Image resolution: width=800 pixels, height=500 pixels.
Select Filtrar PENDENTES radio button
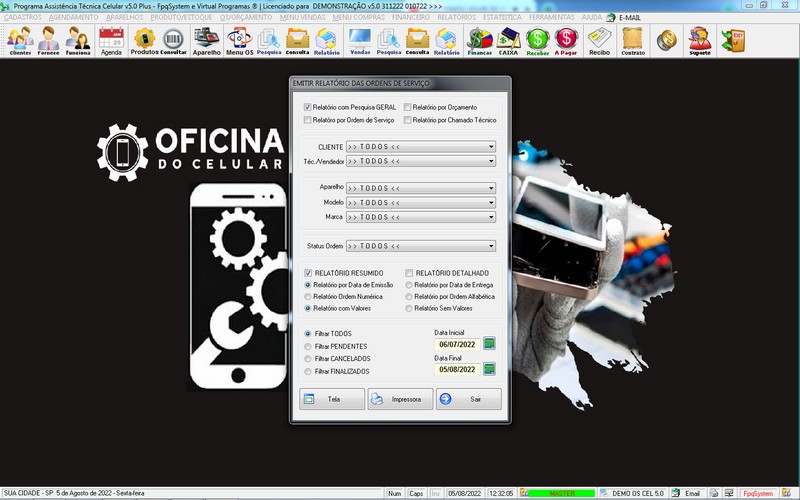pyautogui.click(x=308, y=346)
